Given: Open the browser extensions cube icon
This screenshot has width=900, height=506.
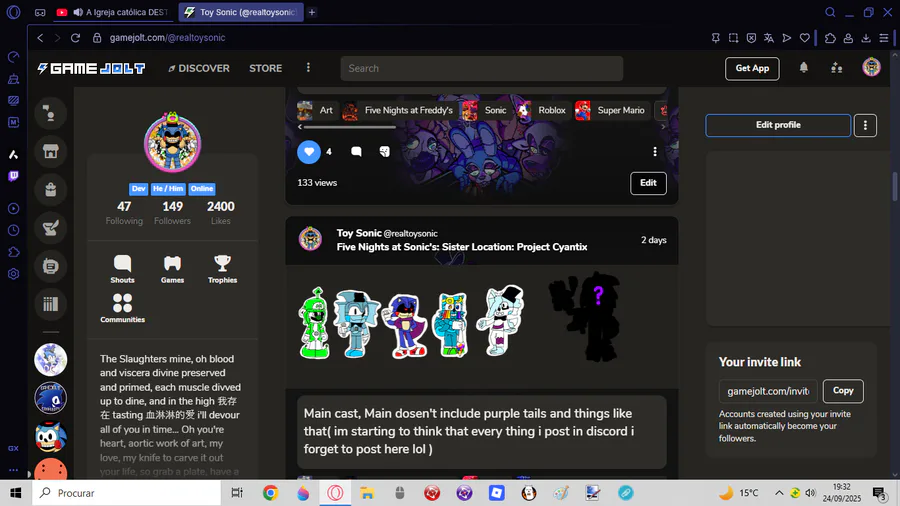Looking at the screenshot, I should click(830, 38).
